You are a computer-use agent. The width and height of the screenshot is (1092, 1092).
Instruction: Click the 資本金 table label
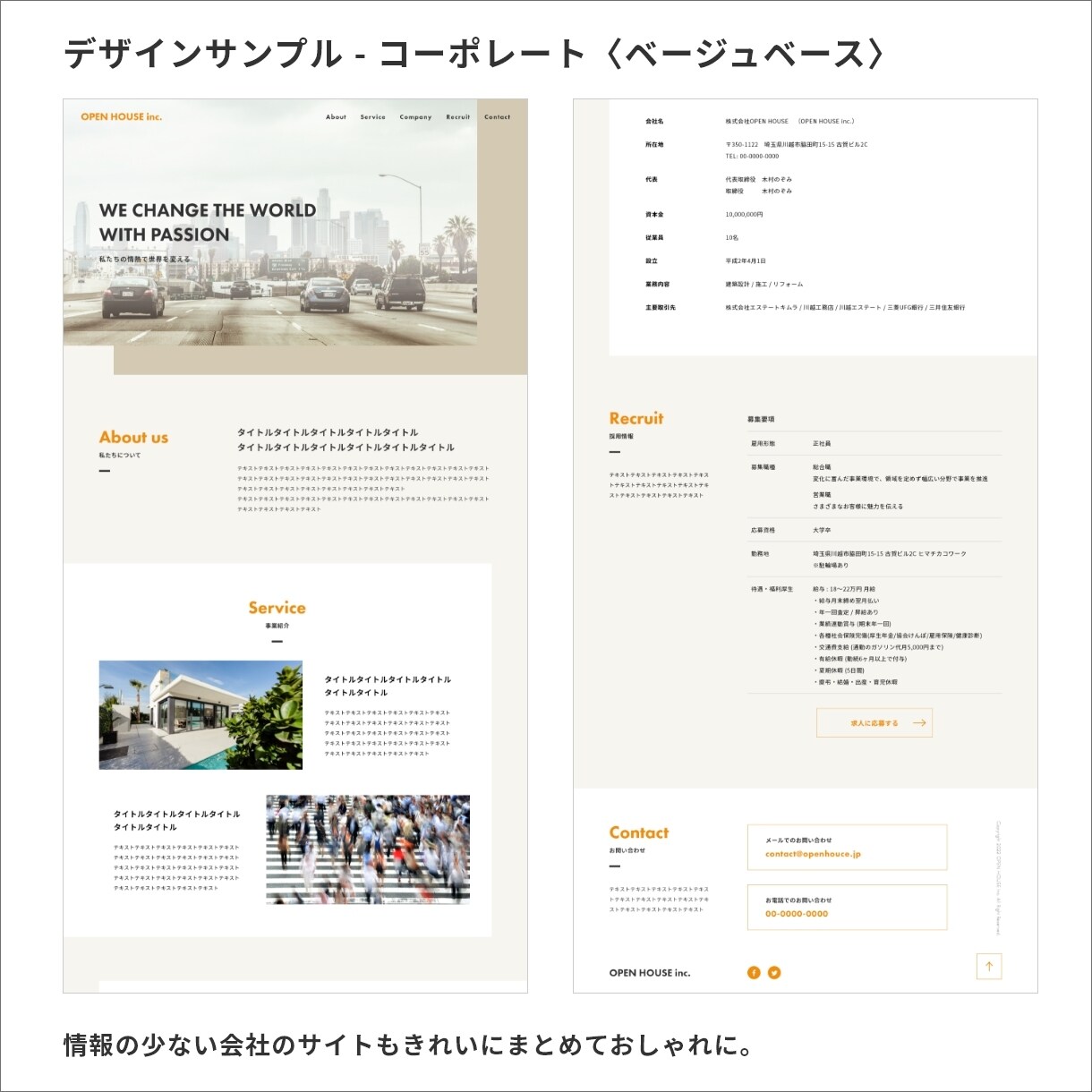coord(654,215)
